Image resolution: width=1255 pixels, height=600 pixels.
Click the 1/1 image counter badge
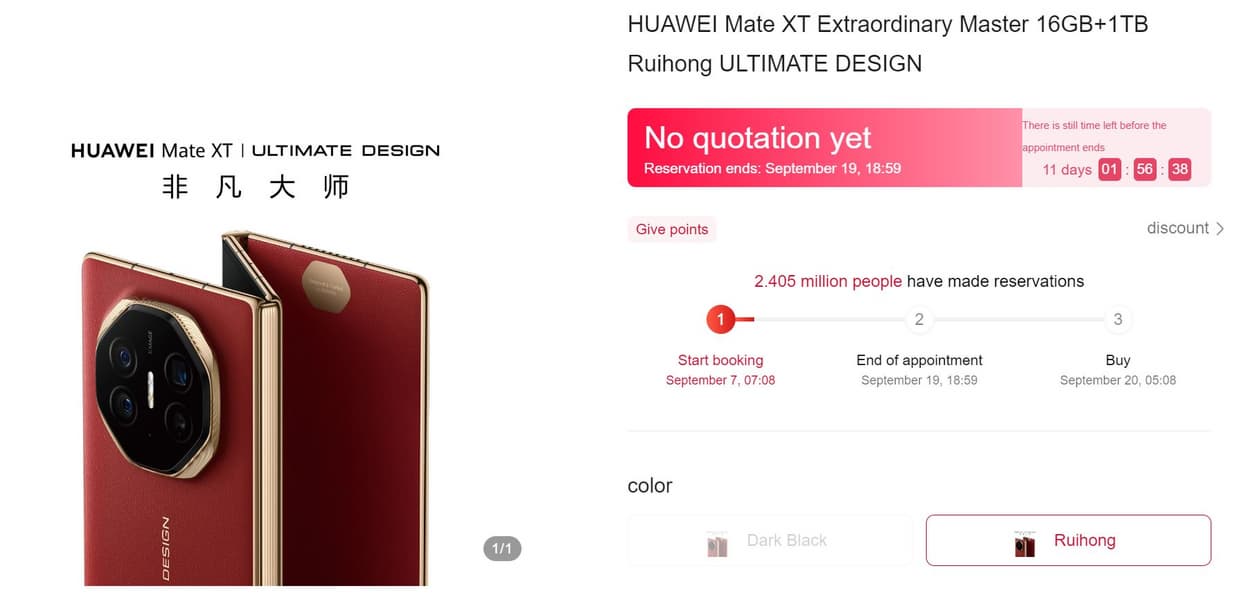click(x=502, y=549)
